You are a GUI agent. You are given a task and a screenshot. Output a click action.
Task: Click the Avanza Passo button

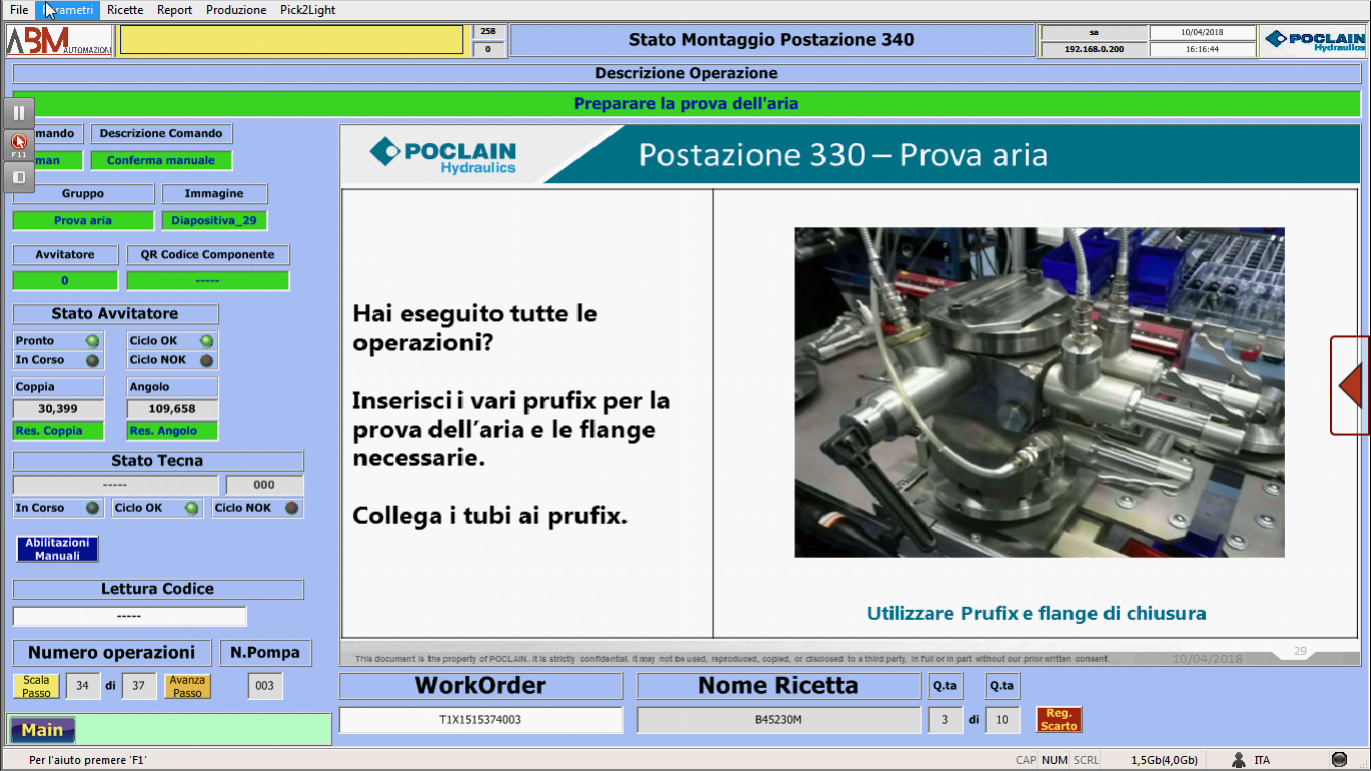[187, 686]
